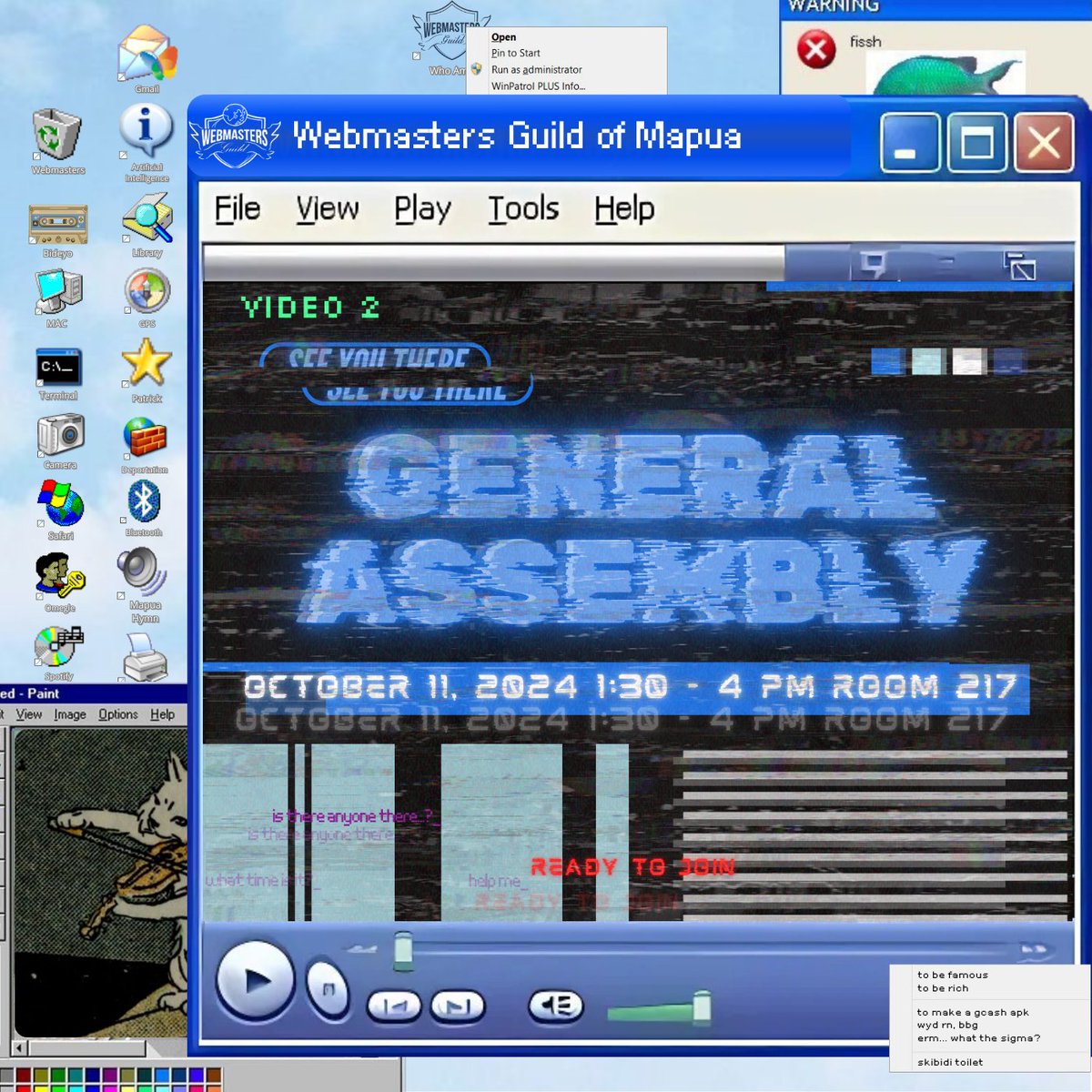Open the Library magnifier icon
Viewport: 1092px width, 1092px height.
tap(147, 218)
